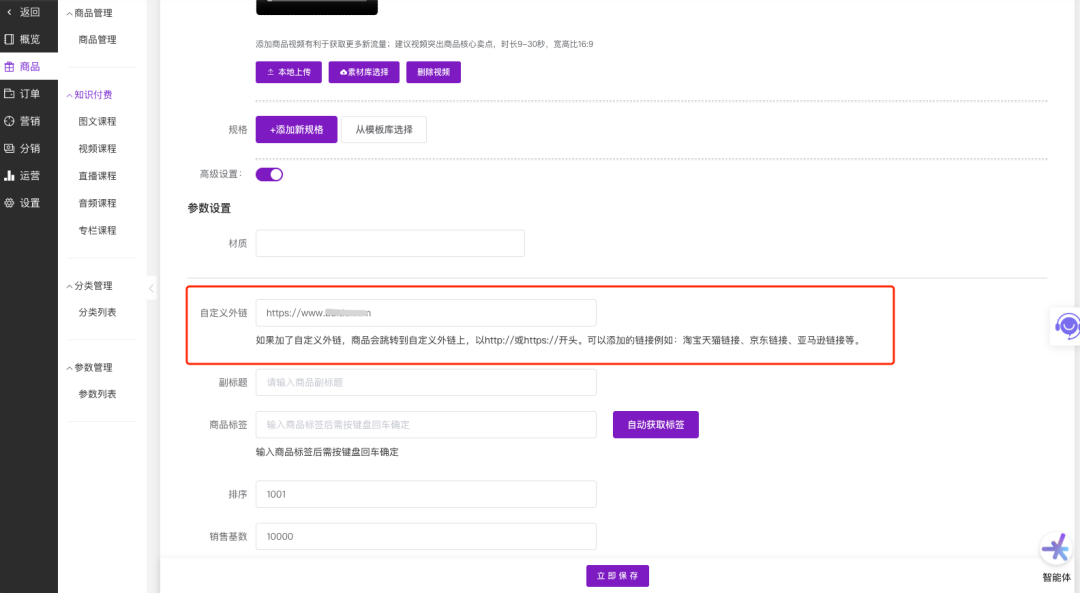This screenshot has width=1080, height=593.
Task: Collapse the 知识付费 section header
Action: coord(90,95)
